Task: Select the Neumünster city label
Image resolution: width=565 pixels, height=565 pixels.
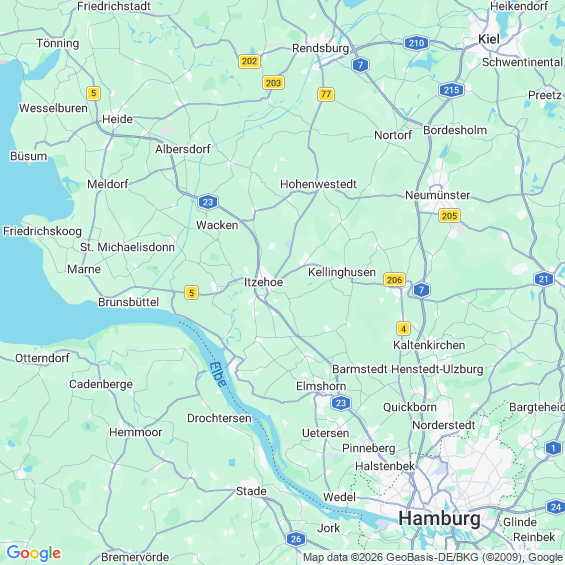Action: click(x=437, y=195)
